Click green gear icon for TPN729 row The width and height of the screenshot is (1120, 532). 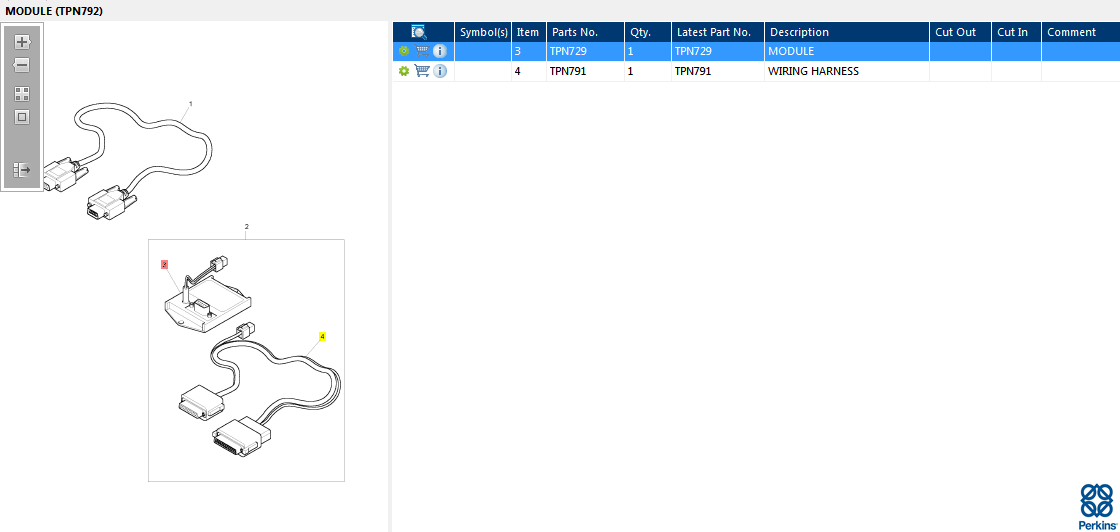tap(404, 51)
